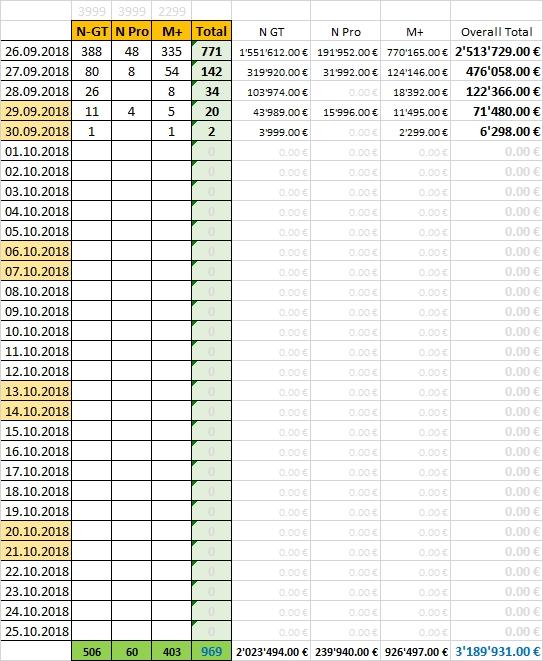Select the empty N Pro cell for 28.09.2018
The height and width of the screenshot is (661, 543).
point(132,91)
